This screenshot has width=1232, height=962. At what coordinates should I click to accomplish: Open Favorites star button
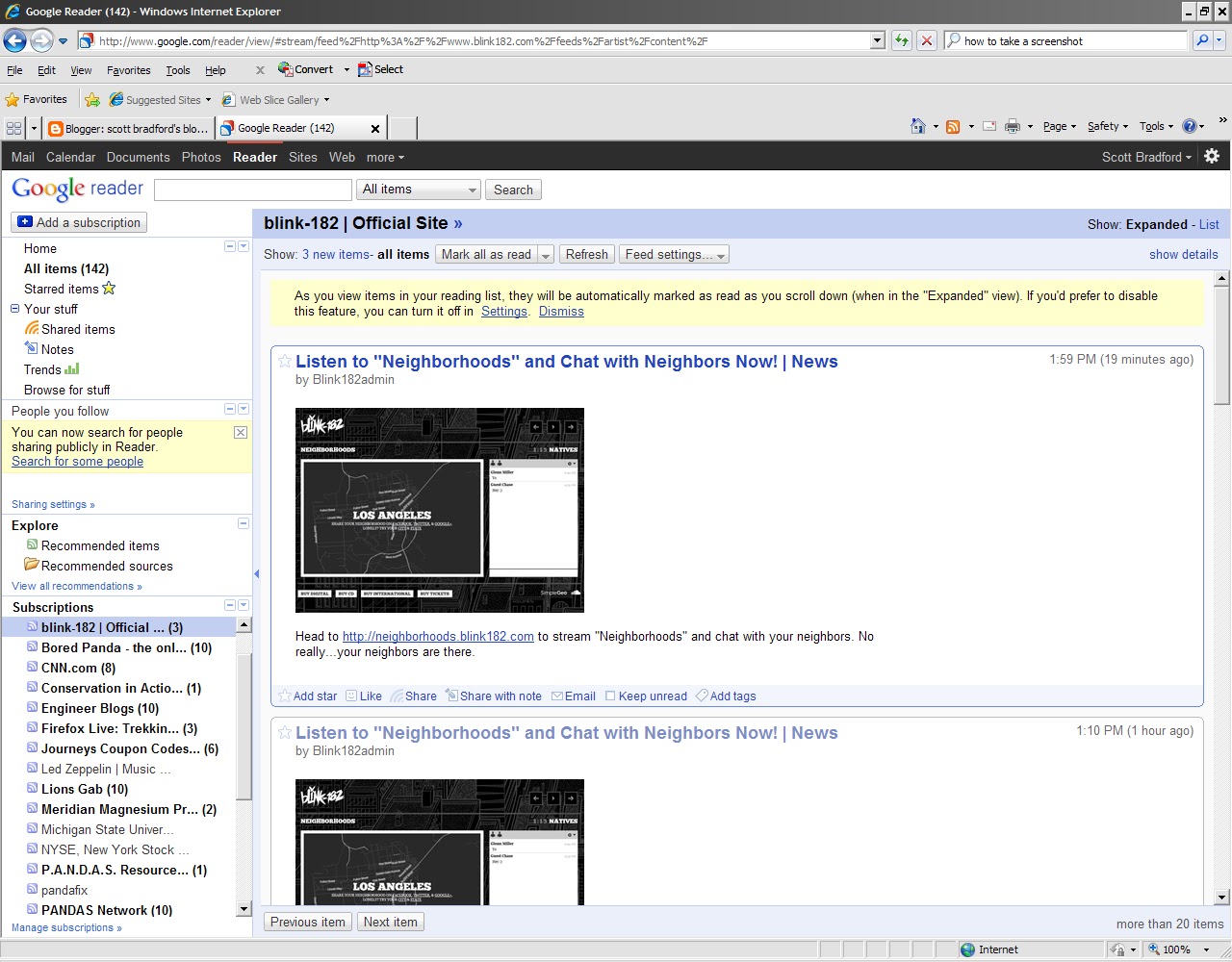click(x=37, y=99)
